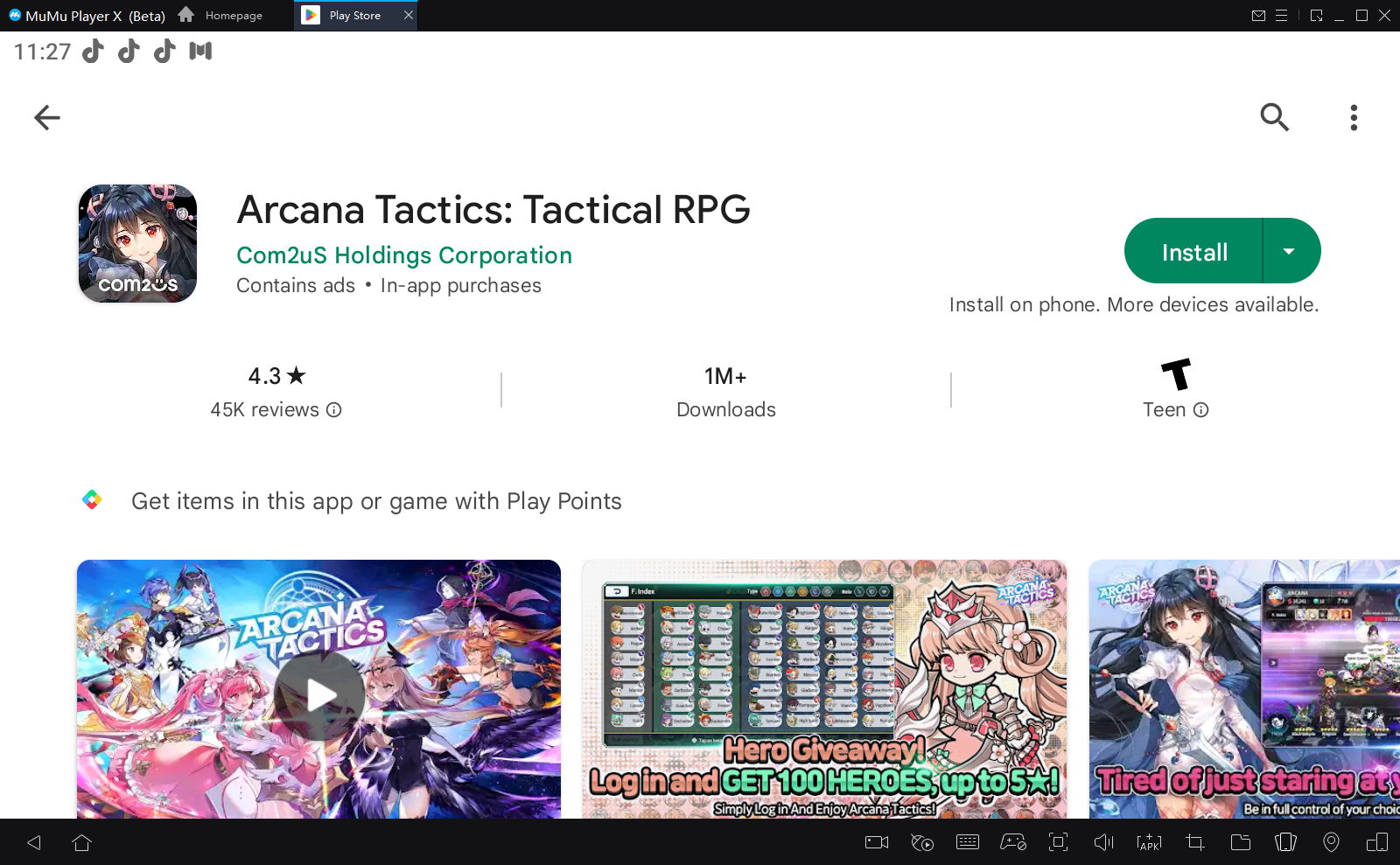Switch to the Homepage tab

click(x=220, y=16)
